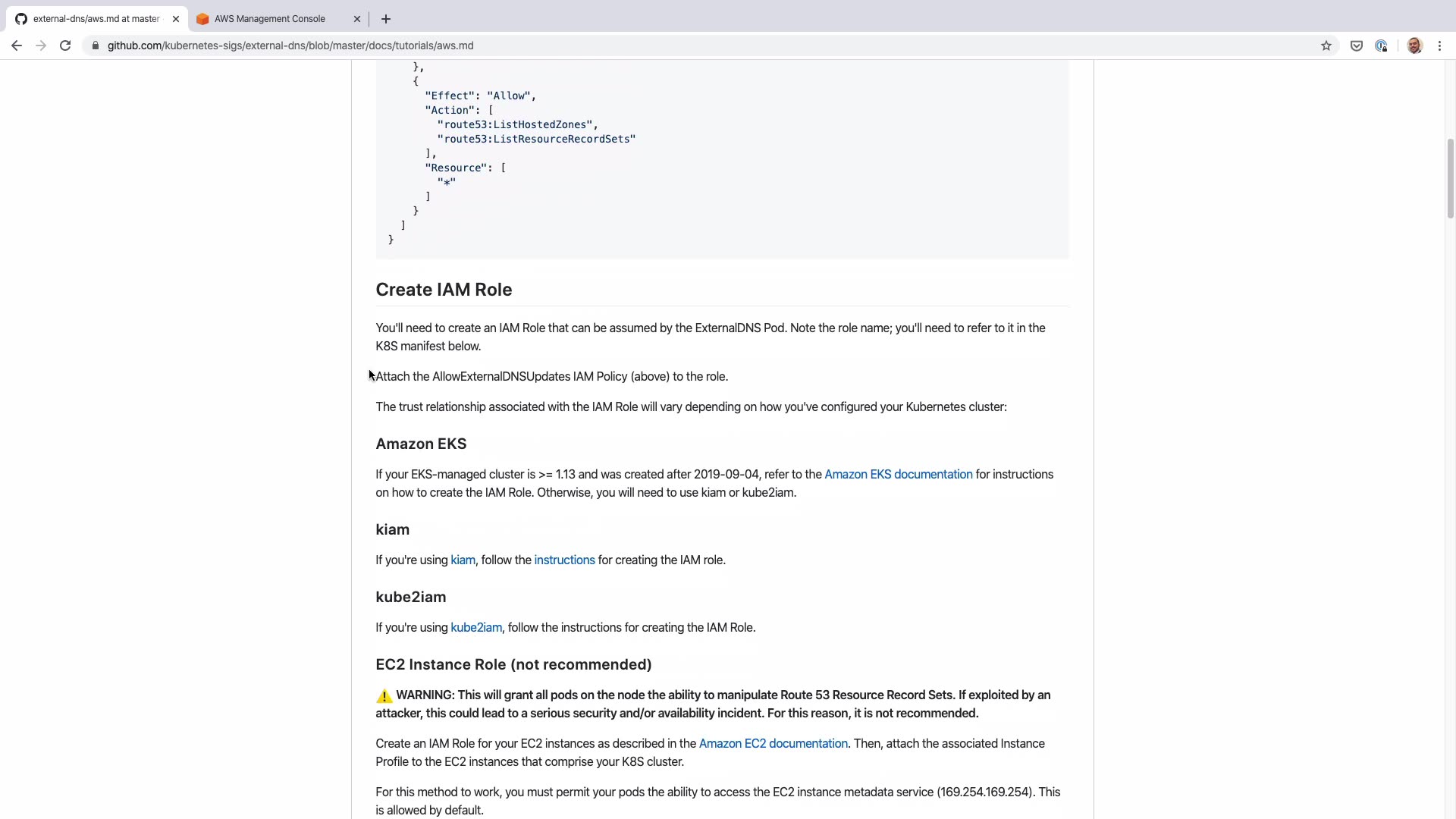This screenshot has height=819, width=1456.
Task: Bookmark this page with star icon
Action: point(1326,45)
